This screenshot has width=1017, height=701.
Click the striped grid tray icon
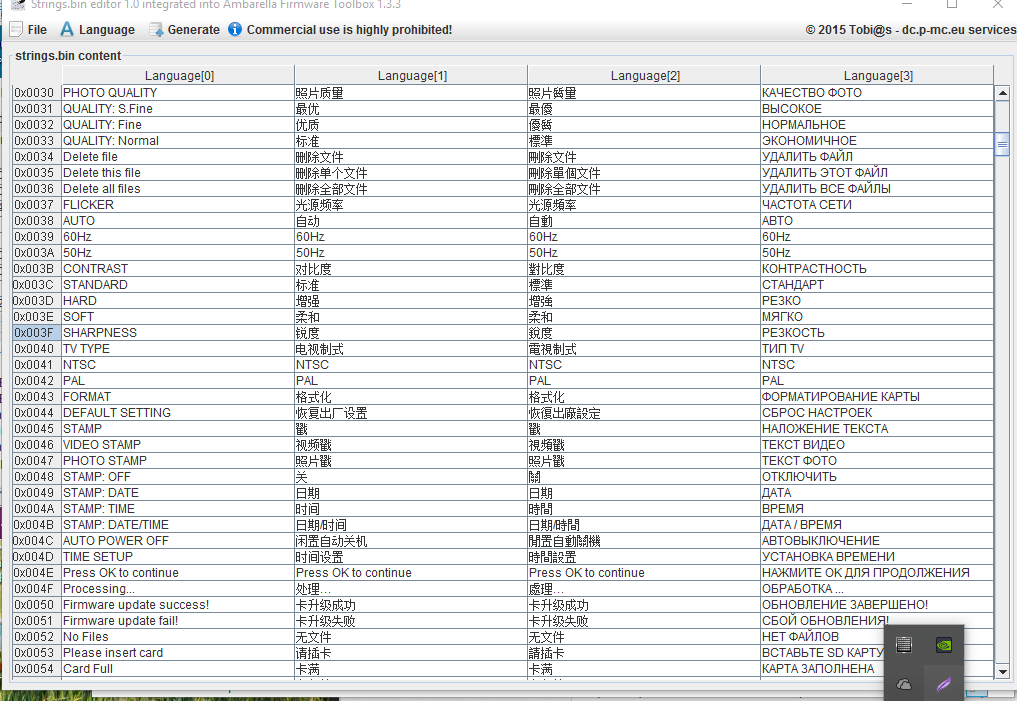click(x=904, y=645)
